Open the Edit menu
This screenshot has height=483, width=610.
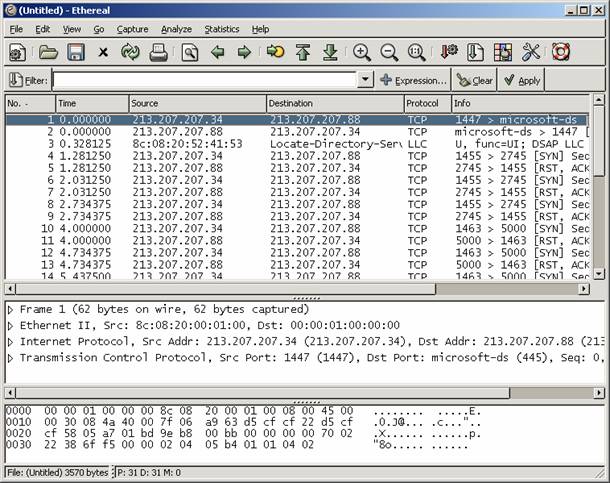(42, 29)
